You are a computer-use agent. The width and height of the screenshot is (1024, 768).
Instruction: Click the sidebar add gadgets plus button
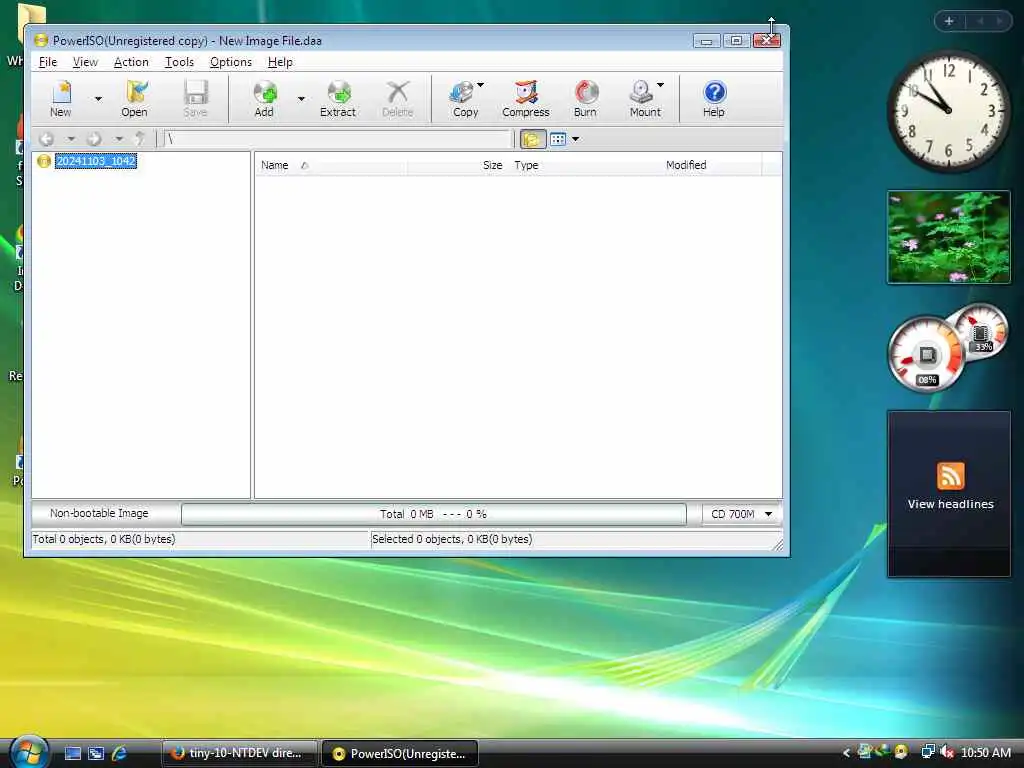coord(949,21)
